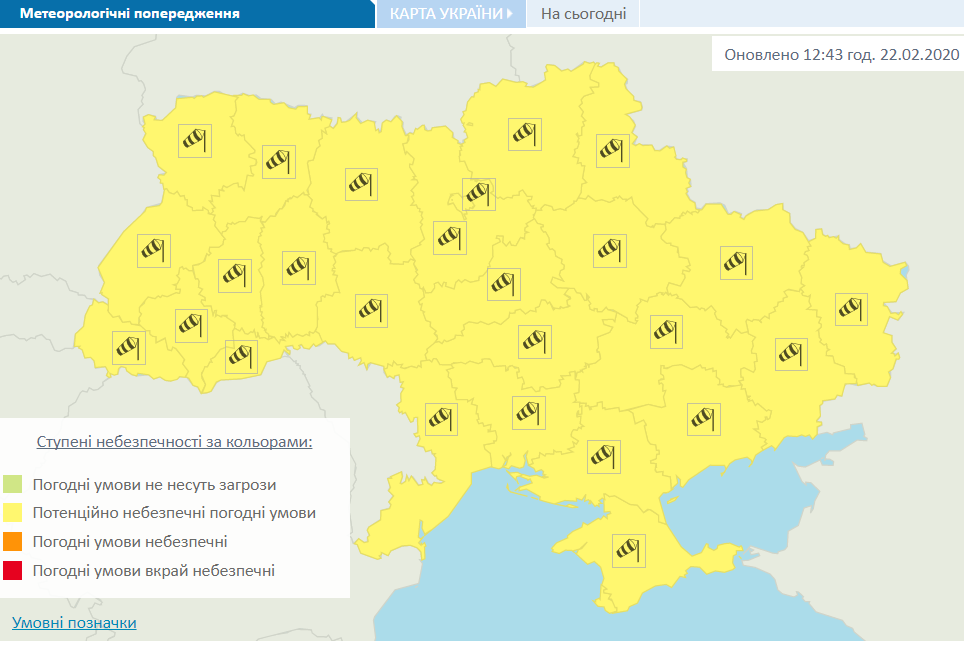The height and width of the screenshot is (645, 964).
Task: Select the На сьогодні tab
Action: (584, 13)
